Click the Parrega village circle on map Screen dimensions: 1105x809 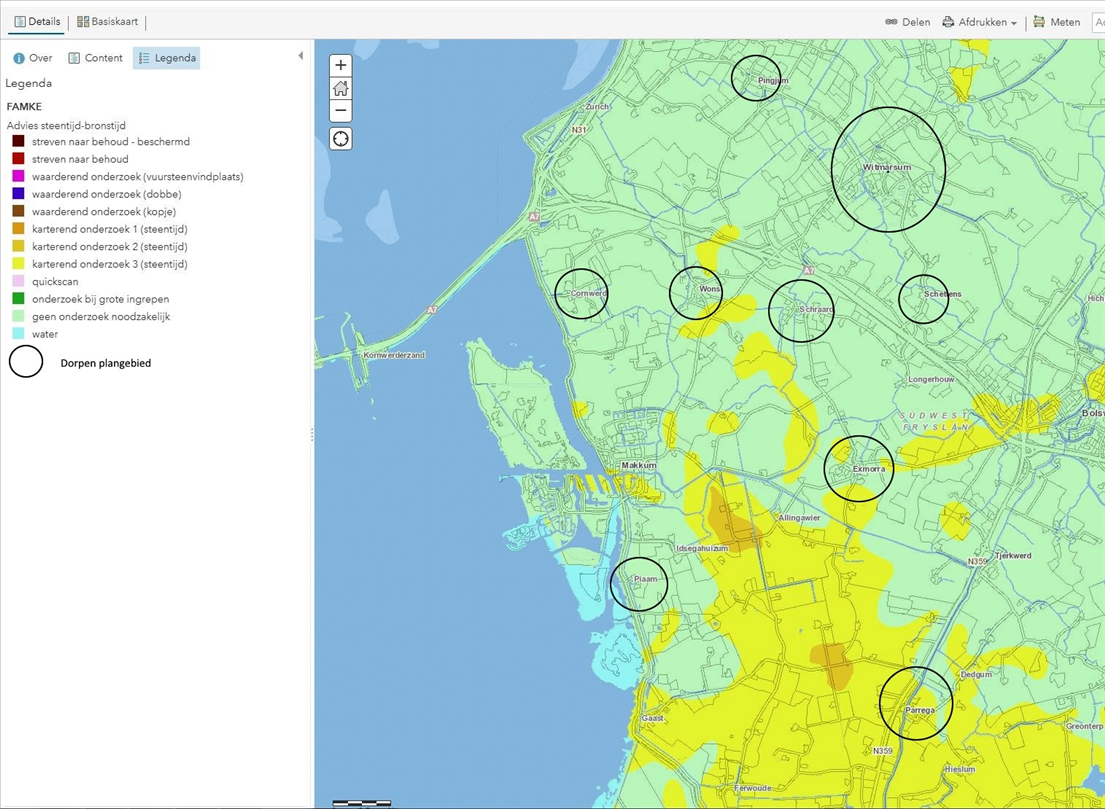[x=916, y=704]
